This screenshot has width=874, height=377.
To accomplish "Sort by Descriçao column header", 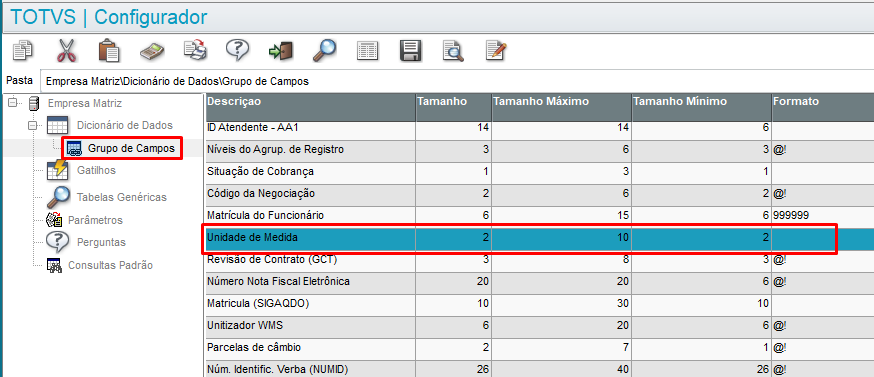I will 310,107.
